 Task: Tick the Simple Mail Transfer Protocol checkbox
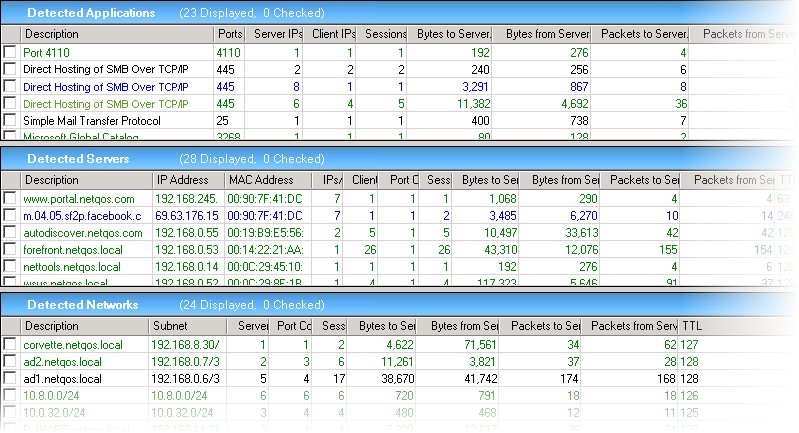[x=10, y=120]
